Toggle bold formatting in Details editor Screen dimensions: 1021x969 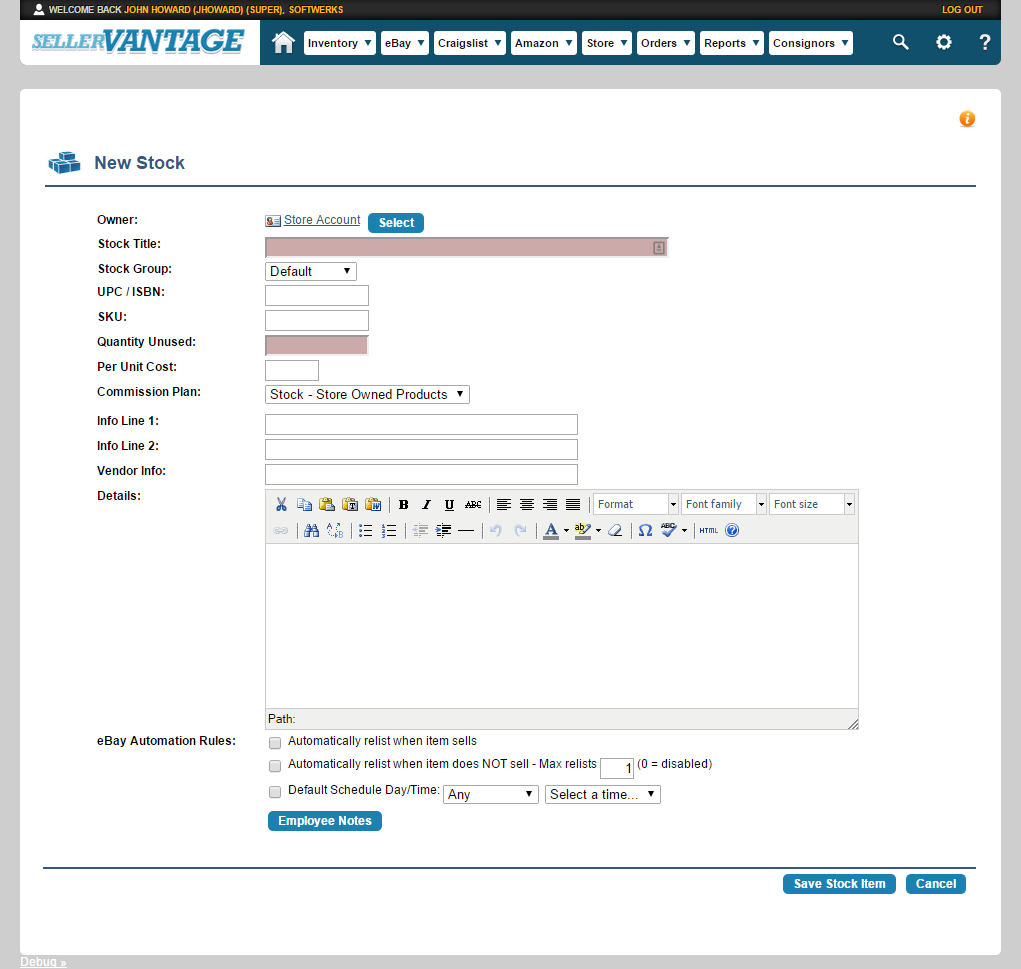(404, 505)
